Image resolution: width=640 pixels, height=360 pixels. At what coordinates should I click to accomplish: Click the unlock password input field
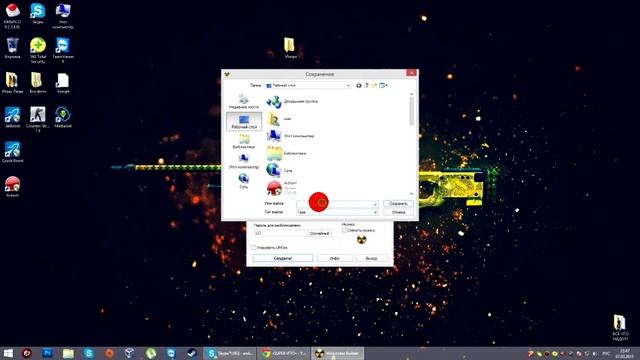coord(280,233)
